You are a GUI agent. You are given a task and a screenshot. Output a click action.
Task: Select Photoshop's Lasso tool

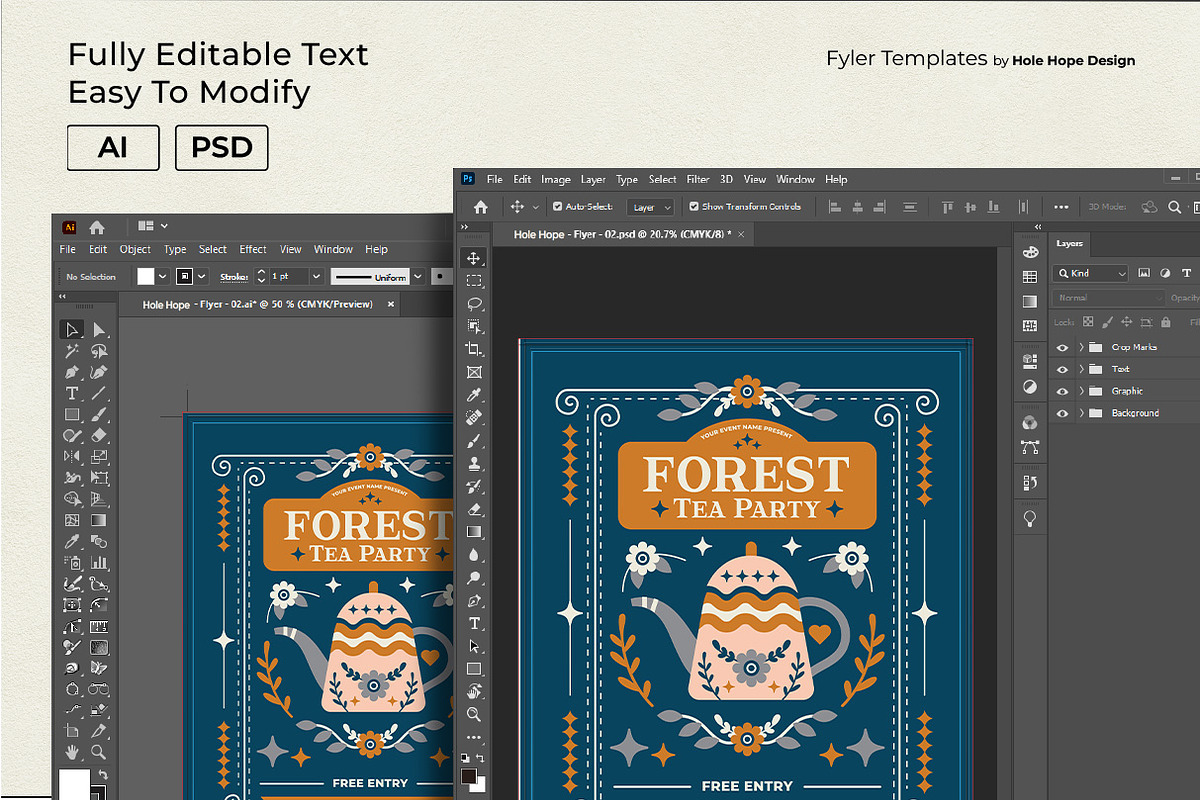click(474, 303)
